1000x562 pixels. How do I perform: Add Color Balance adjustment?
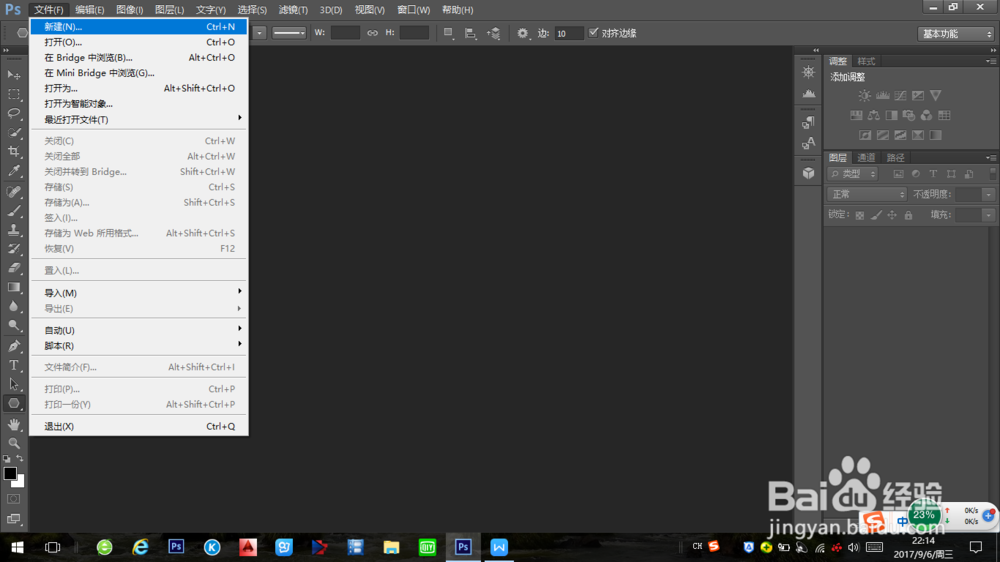pyautogui.click(x=874, y=115)
